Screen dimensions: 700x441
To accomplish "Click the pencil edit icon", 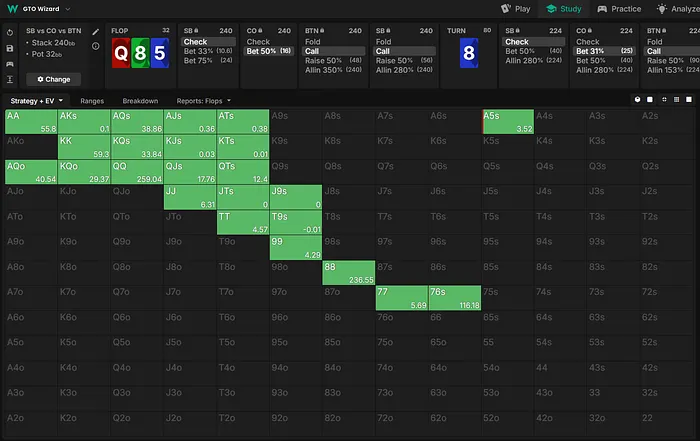I will click(96, 32).
